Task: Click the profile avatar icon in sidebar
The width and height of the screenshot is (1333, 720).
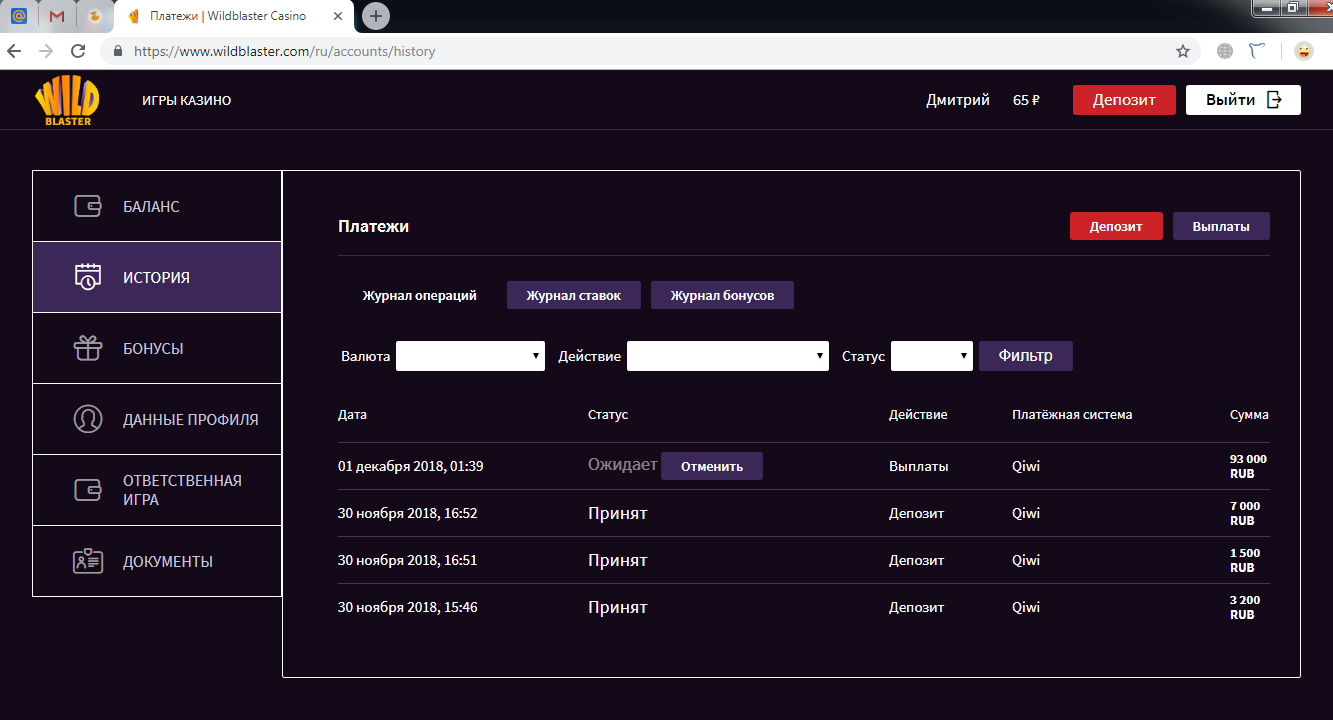Action: click(88, 419)
